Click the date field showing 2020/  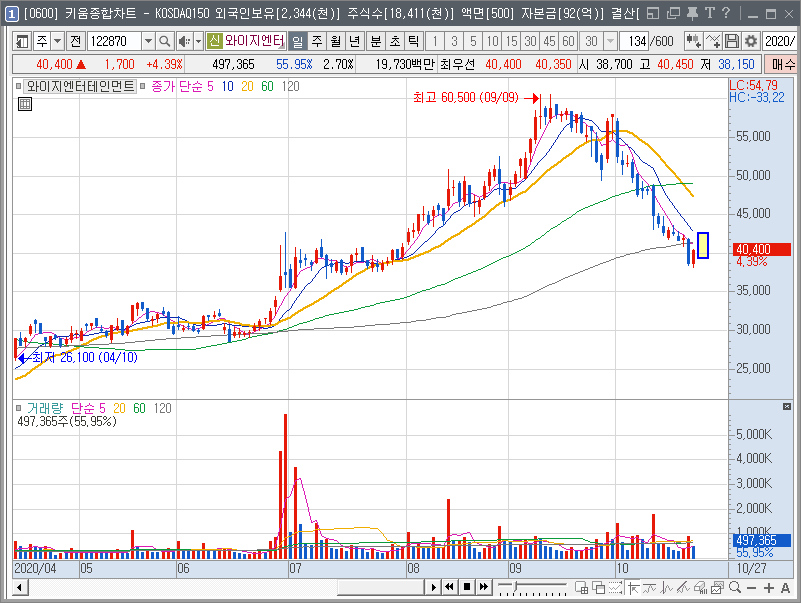[x=780, y=41]
